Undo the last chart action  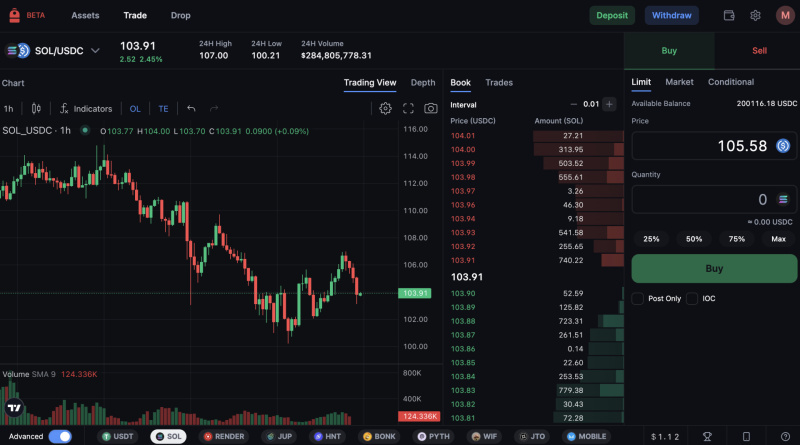point(191,108)
